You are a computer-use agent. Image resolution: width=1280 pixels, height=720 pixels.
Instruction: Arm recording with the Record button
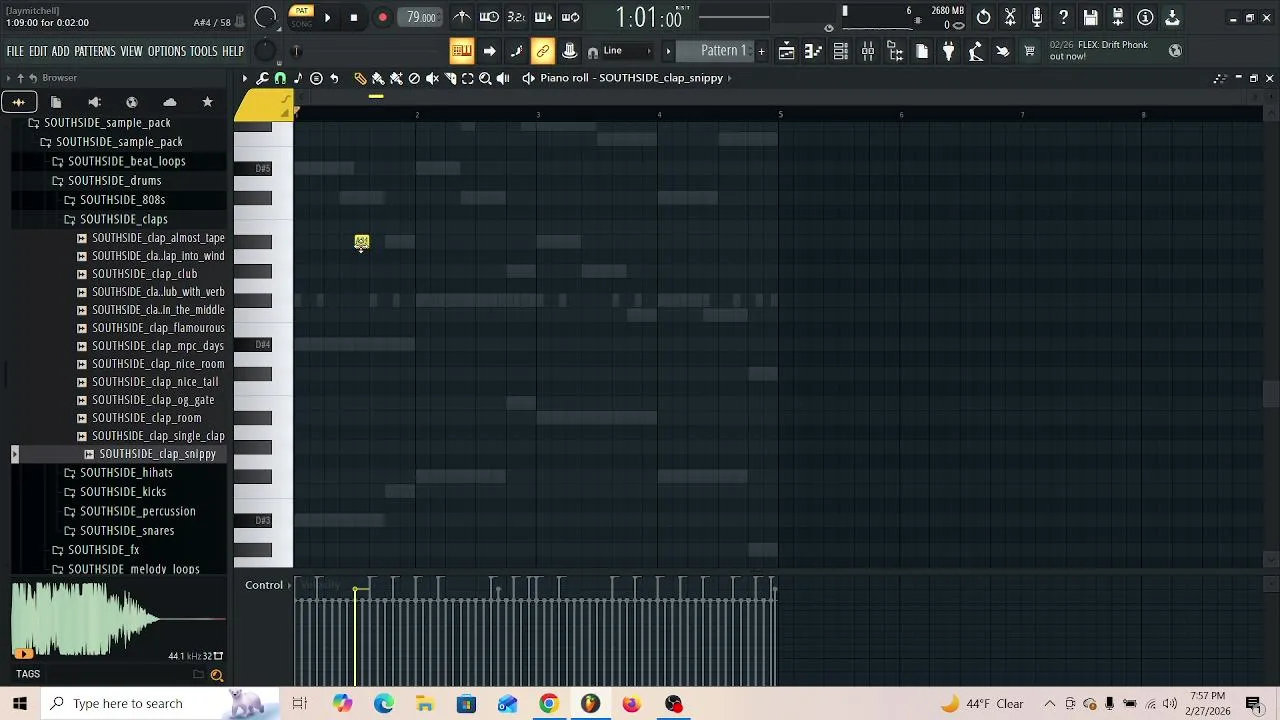pyautogui.click(x=382, y=17)
